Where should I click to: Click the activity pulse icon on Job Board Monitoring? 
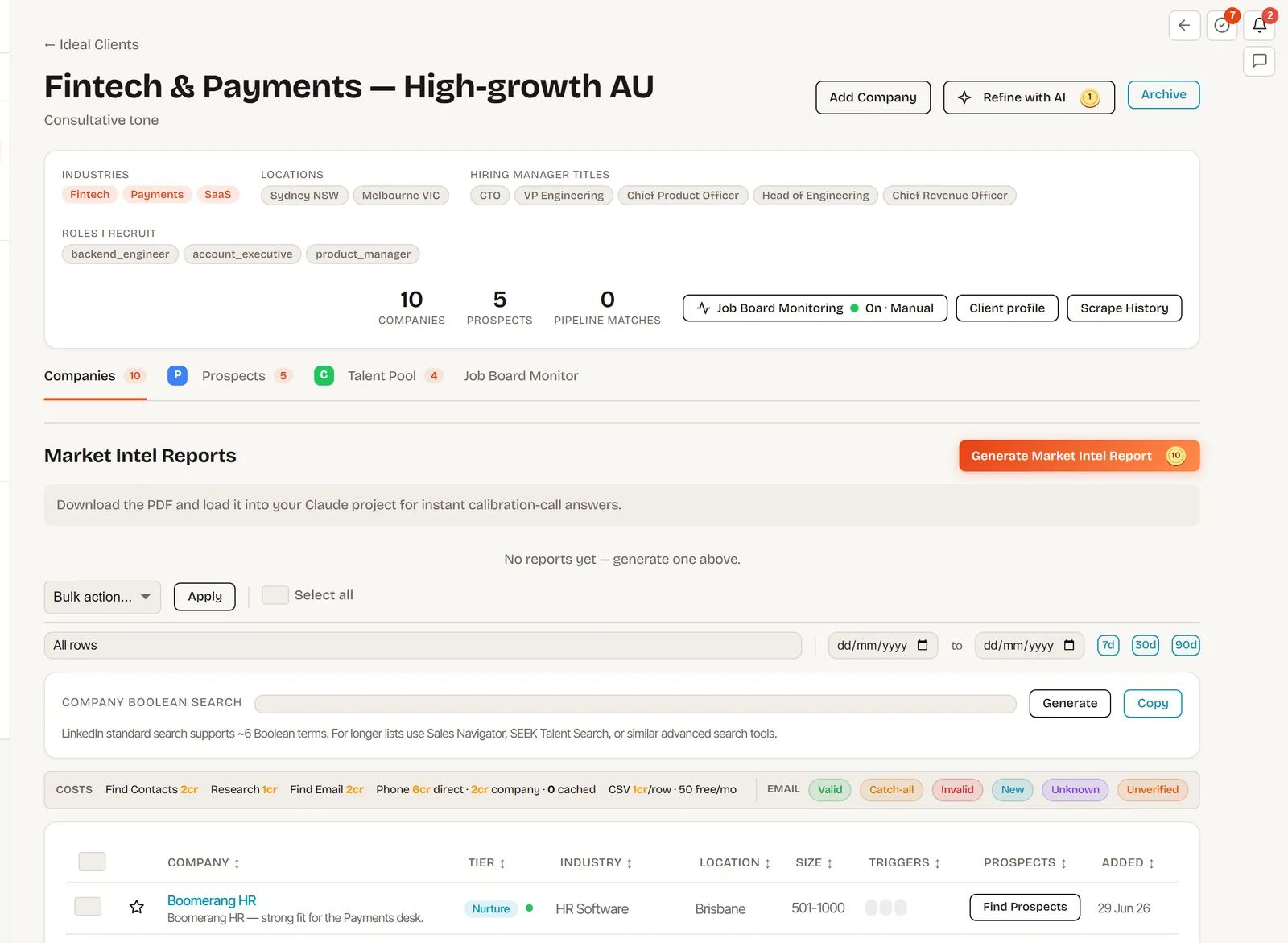click(x=704, y=308)
